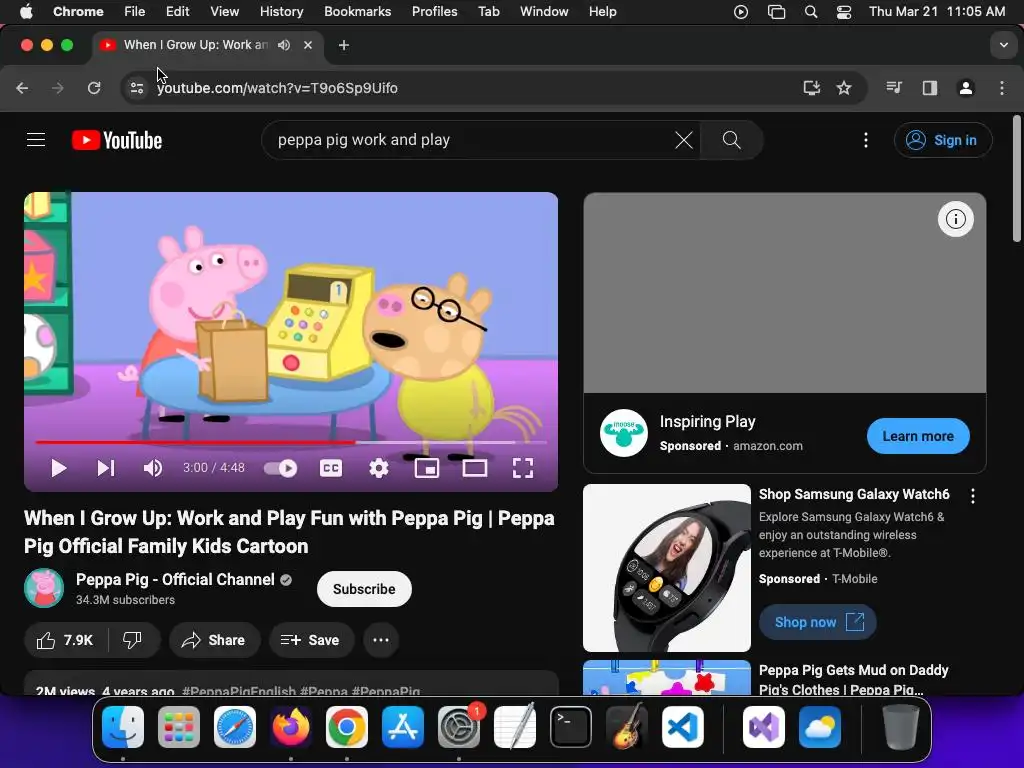Clear the search query with X
The height and width of the screenshot is (768, 1024).
pyautogui.click(x=684, y=140)
